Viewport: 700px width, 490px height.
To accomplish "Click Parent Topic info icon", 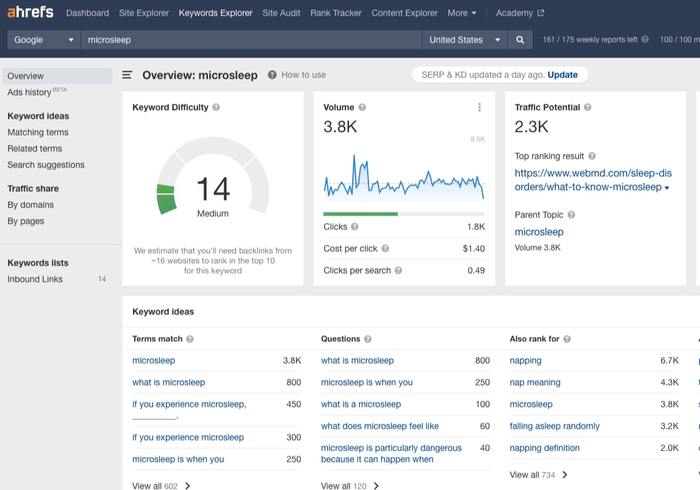I will (571, 215).
